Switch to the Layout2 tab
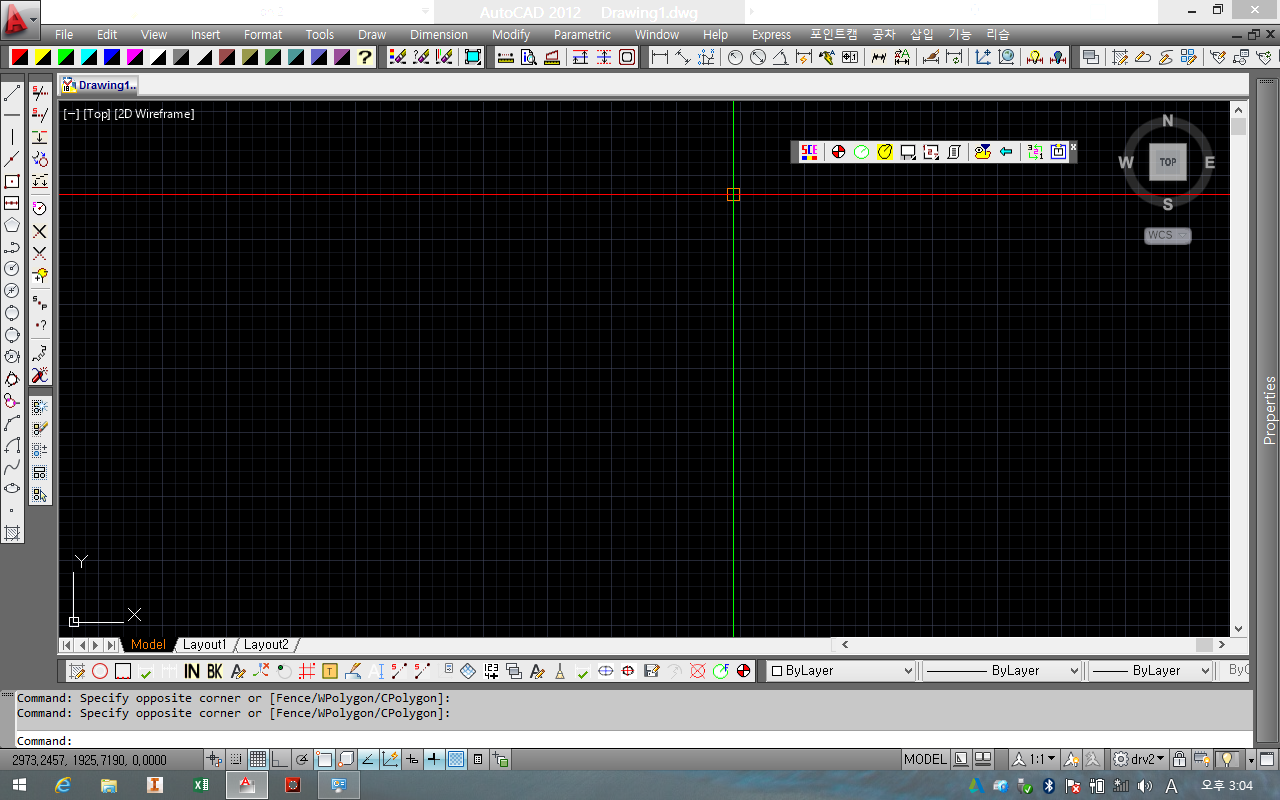The image size is (1280, 800). (x=266, y=645)
